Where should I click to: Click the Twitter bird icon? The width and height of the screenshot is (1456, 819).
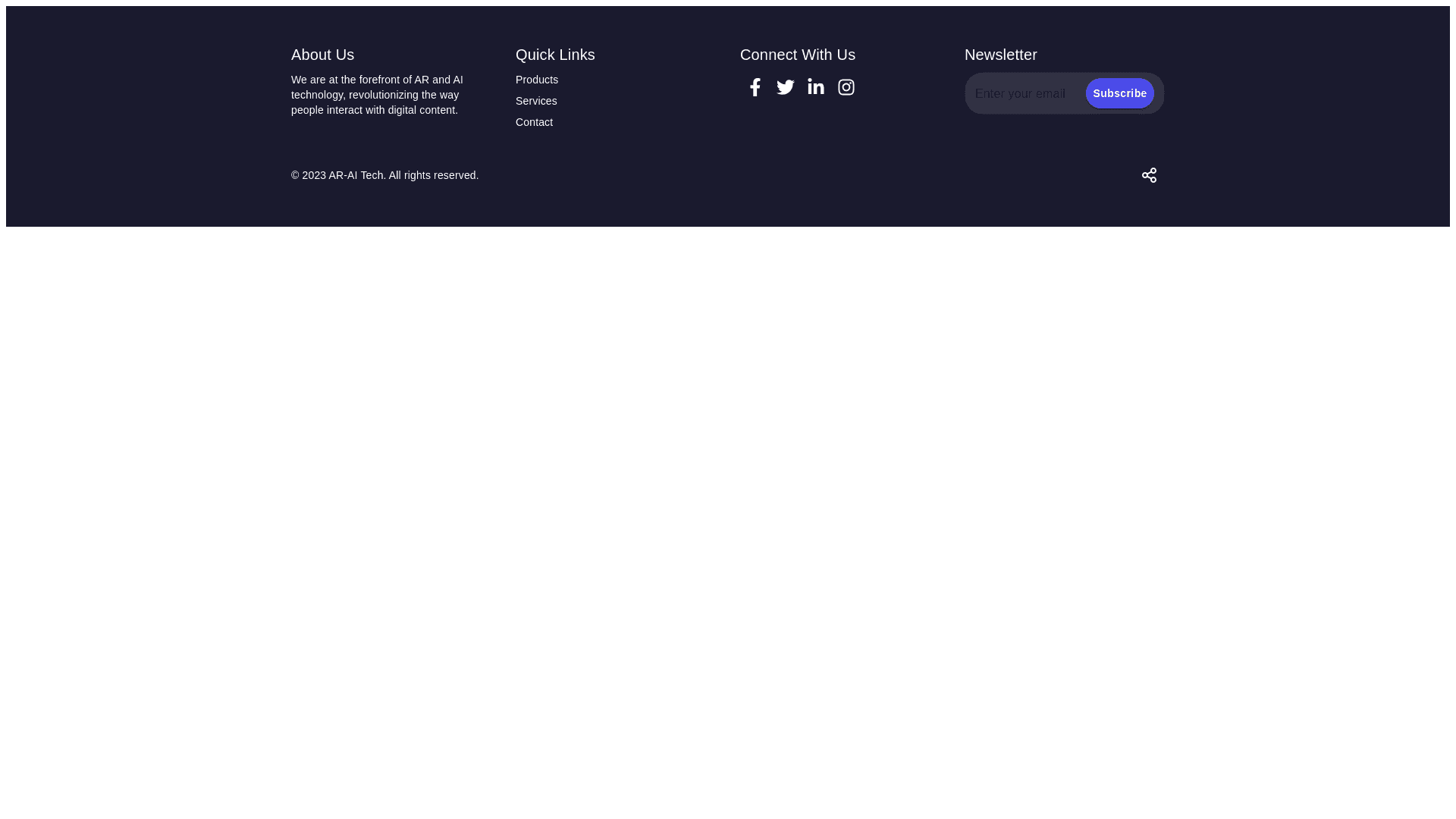click(785, 87)
